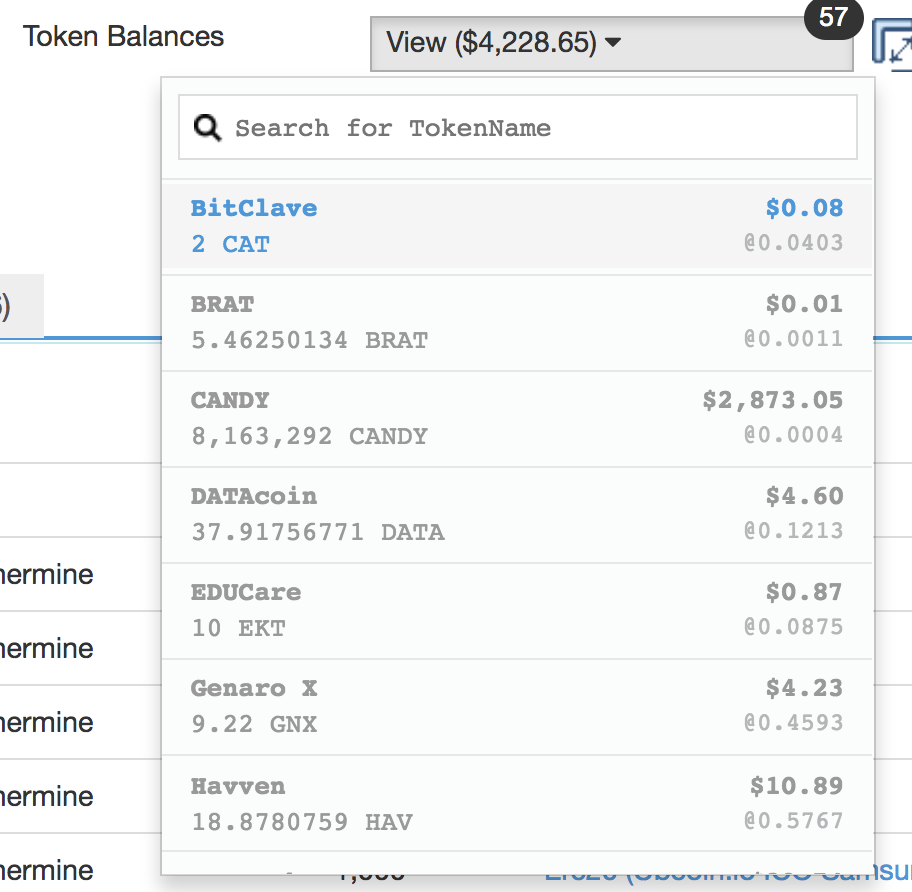The height and width of the screenshot is (892, 912).
Task: Select the EDUCare token entry
Action: pos(517,611)
